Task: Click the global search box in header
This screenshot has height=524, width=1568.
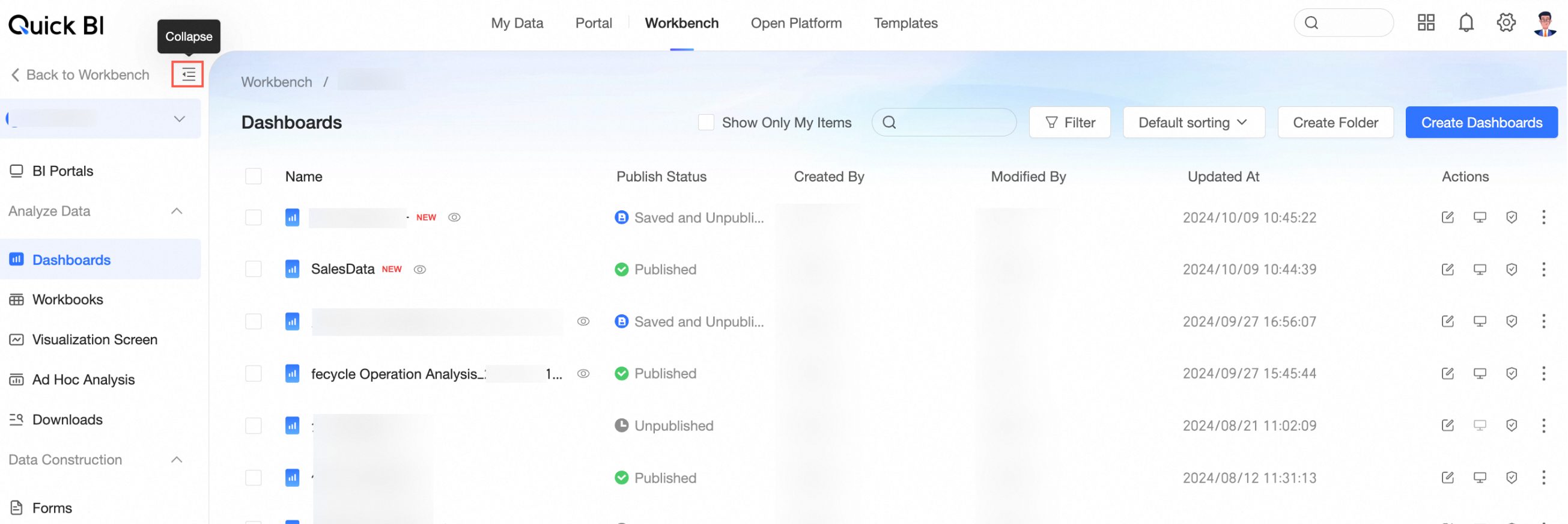Action: pyautogui.click(x=1343, y=23)
